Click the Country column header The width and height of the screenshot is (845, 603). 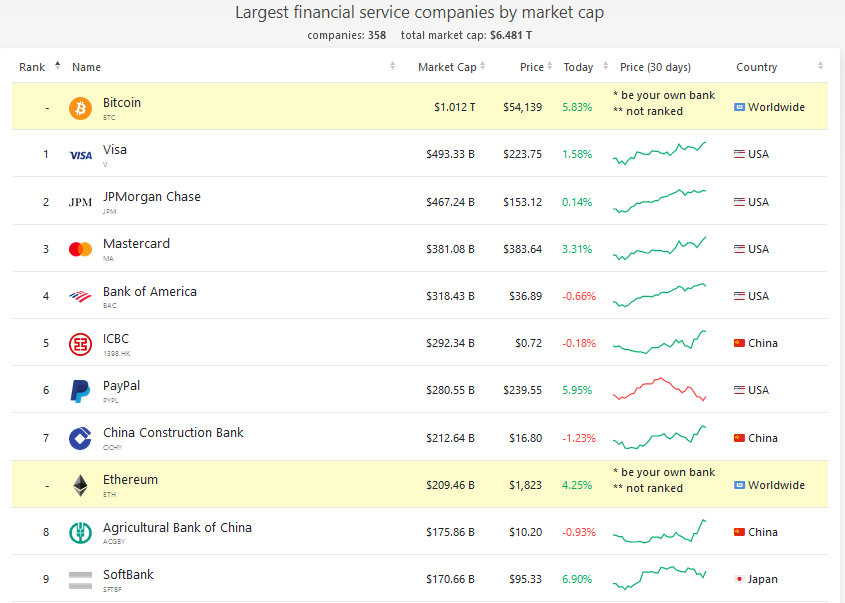[x=757, y=67]
